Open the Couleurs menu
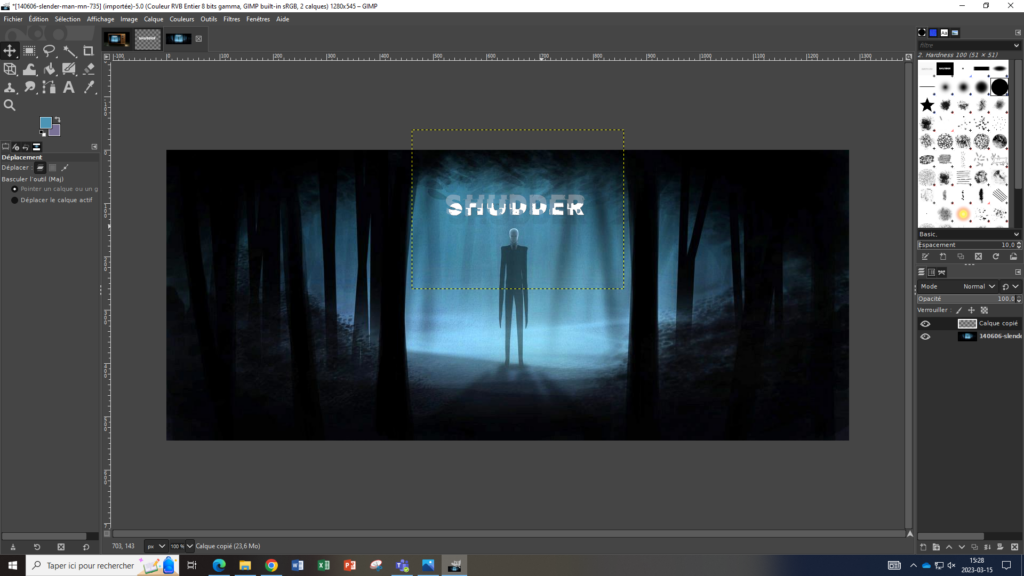1024x576 pixels. [182, 20]
